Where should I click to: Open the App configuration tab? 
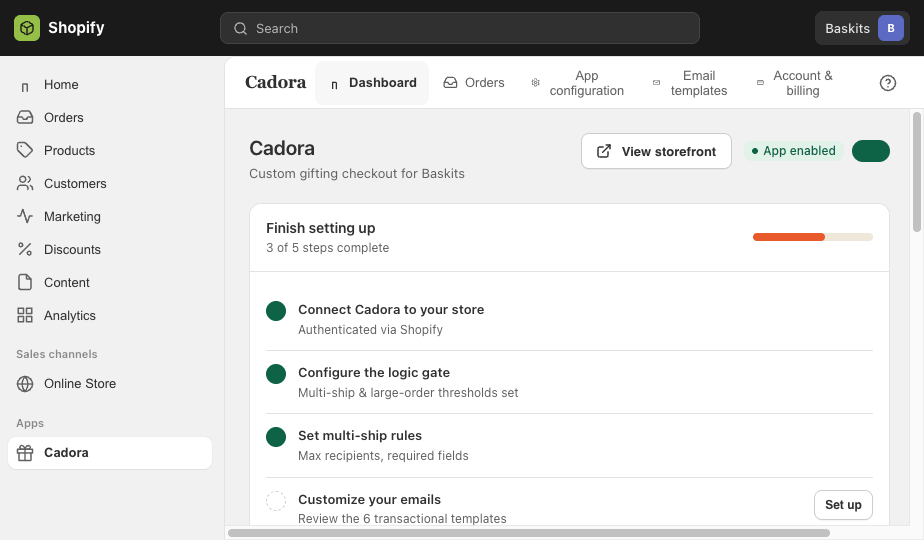(578, 83)
